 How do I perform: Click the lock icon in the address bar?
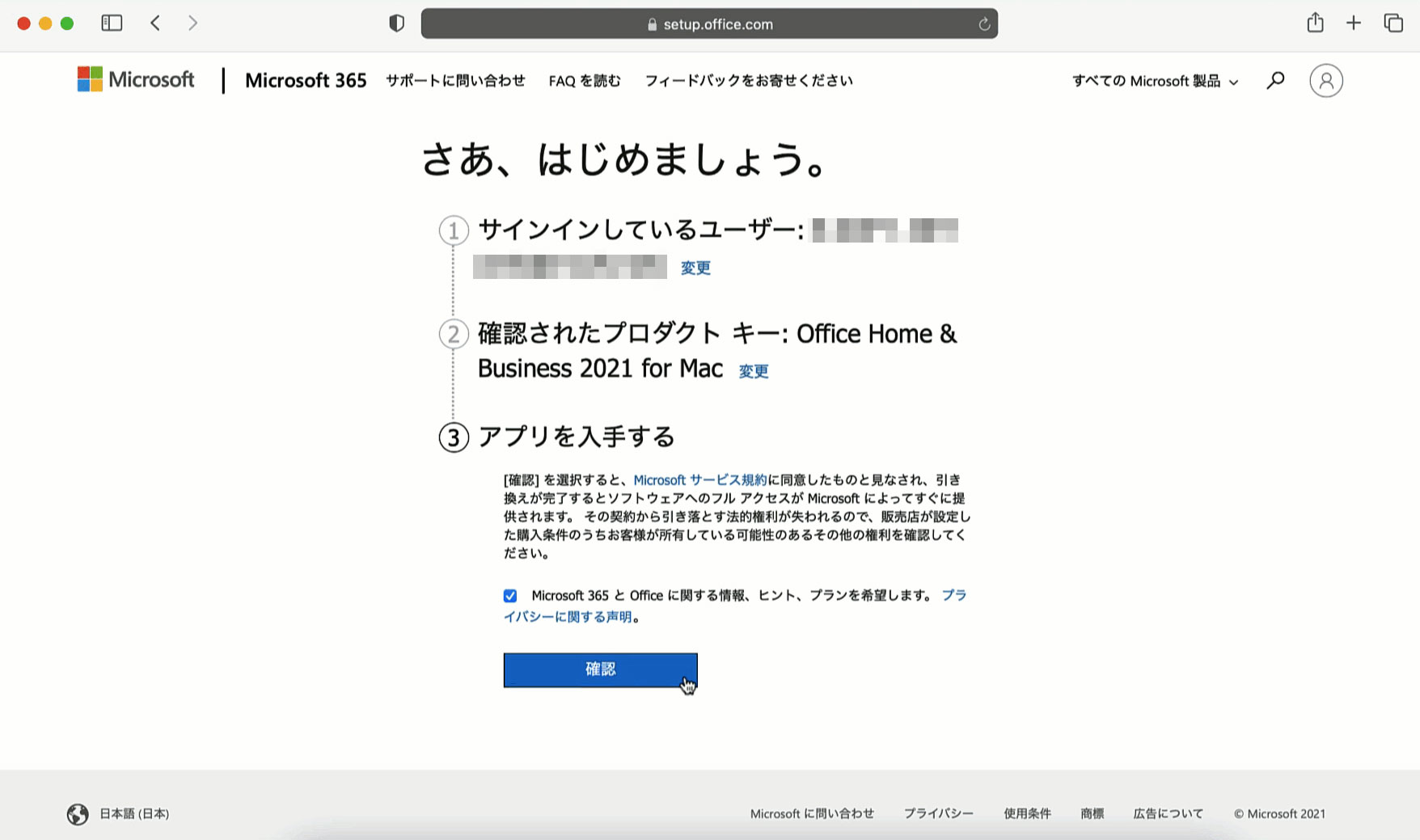tap(653, 24)
